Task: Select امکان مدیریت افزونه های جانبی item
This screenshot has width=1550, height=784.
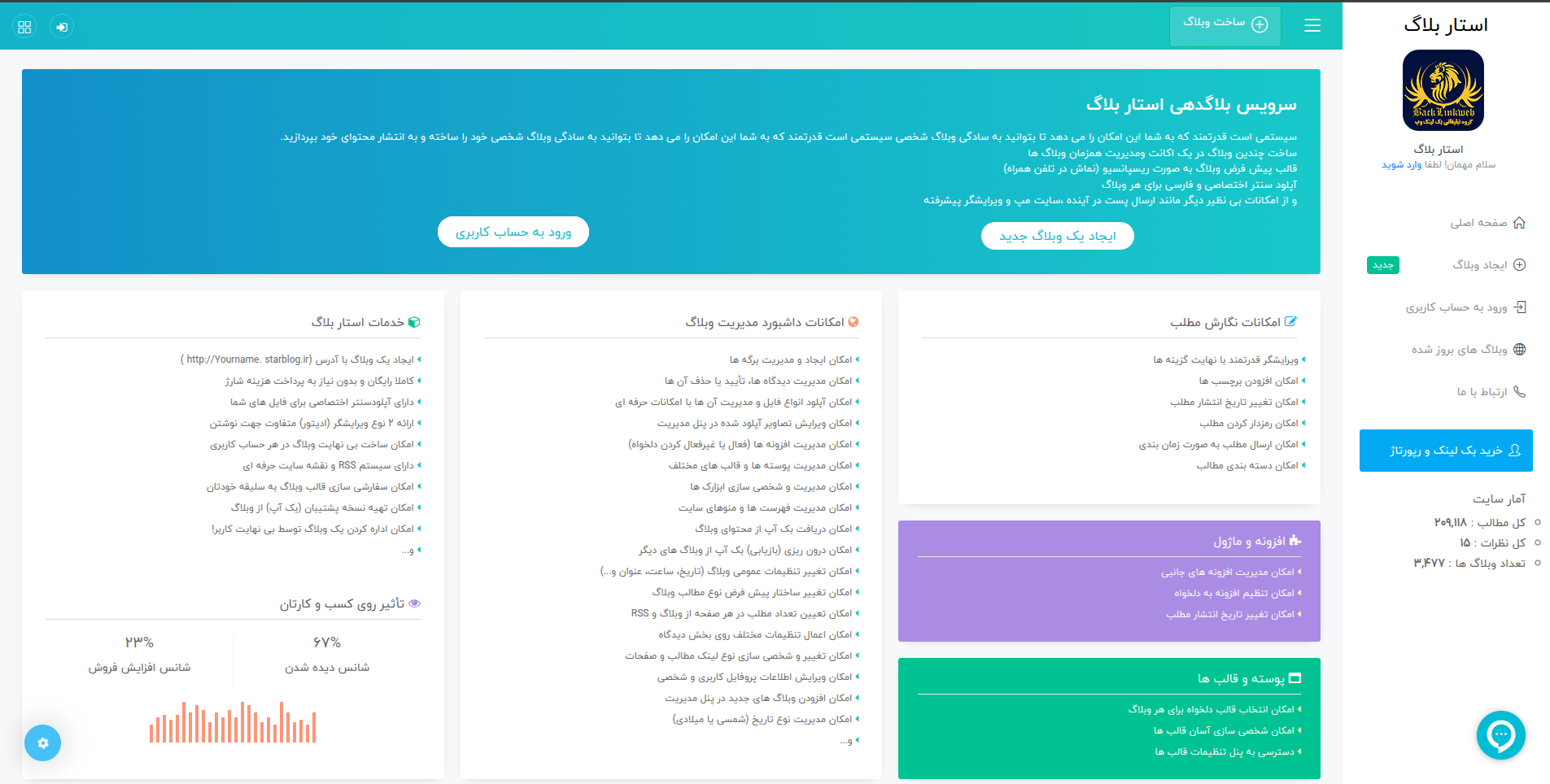Action: [1227, 572]
